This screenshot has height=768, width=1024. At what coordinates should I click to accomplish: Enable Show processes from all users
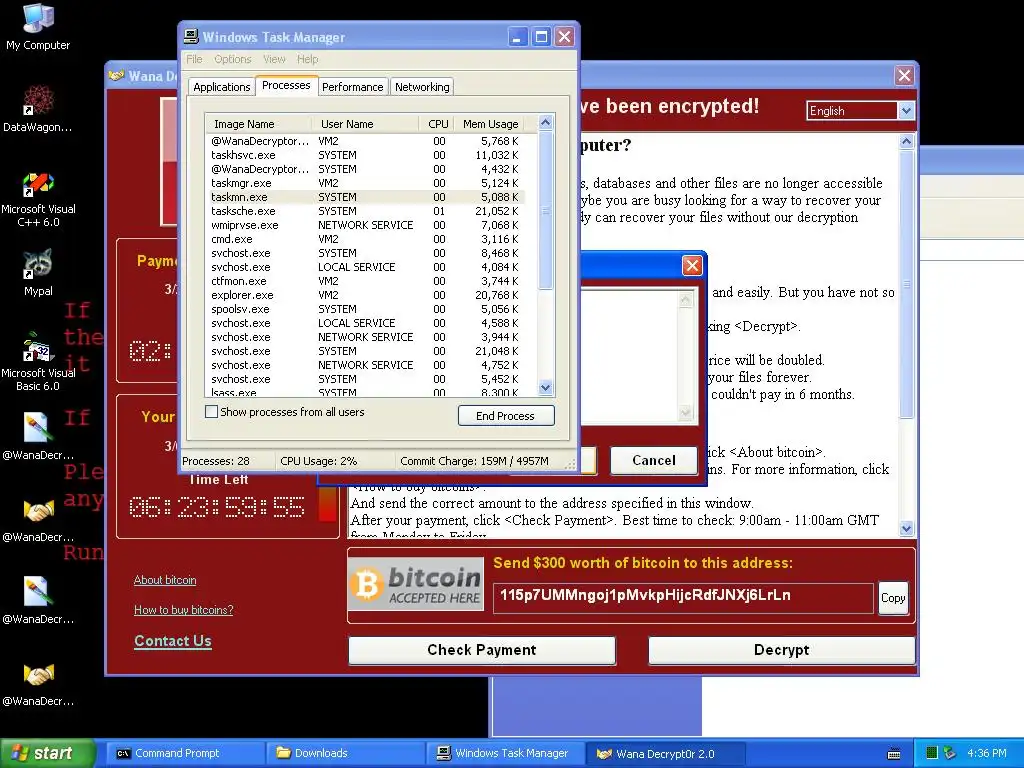tap(211, 412)
